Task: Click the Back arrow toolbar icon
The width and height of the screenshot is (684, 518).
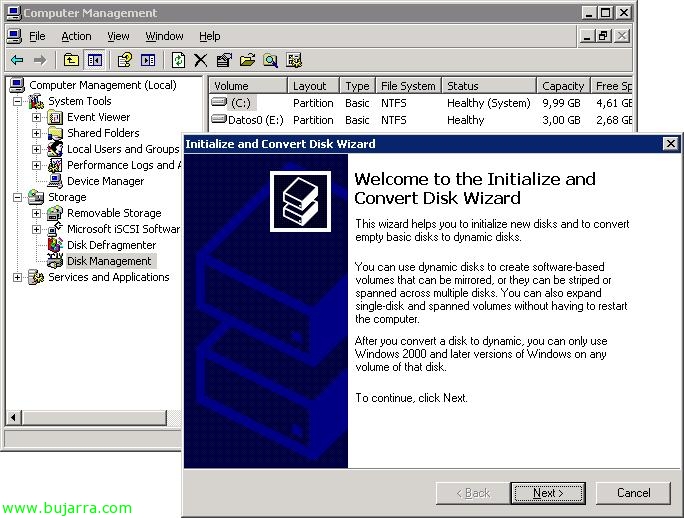Action: pos(17,60)
